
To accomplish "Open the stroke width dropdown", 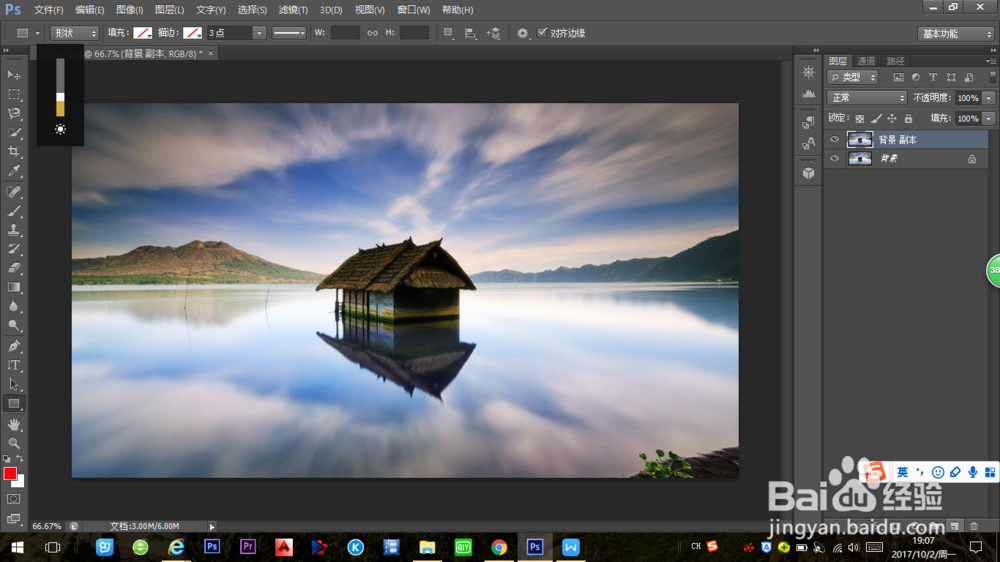I will coord(258,33).
